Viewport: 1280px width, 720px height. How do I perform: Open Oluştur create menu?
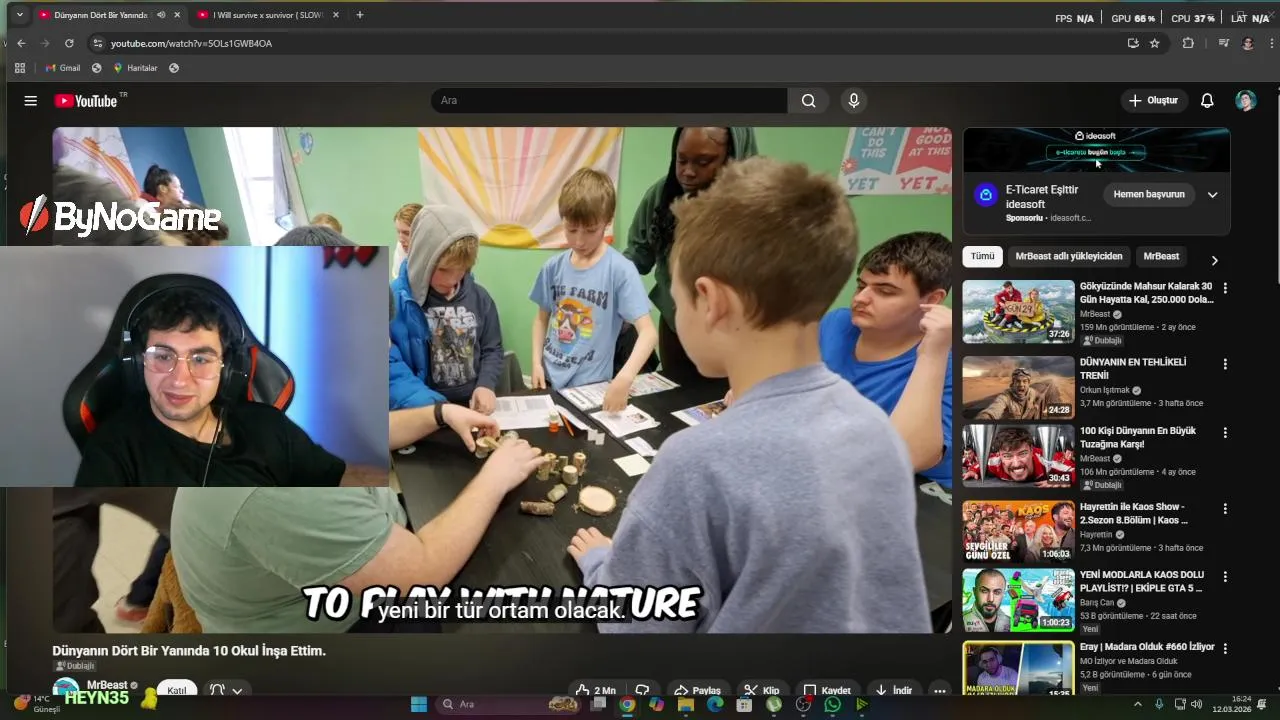click(x=1153, y=101)
